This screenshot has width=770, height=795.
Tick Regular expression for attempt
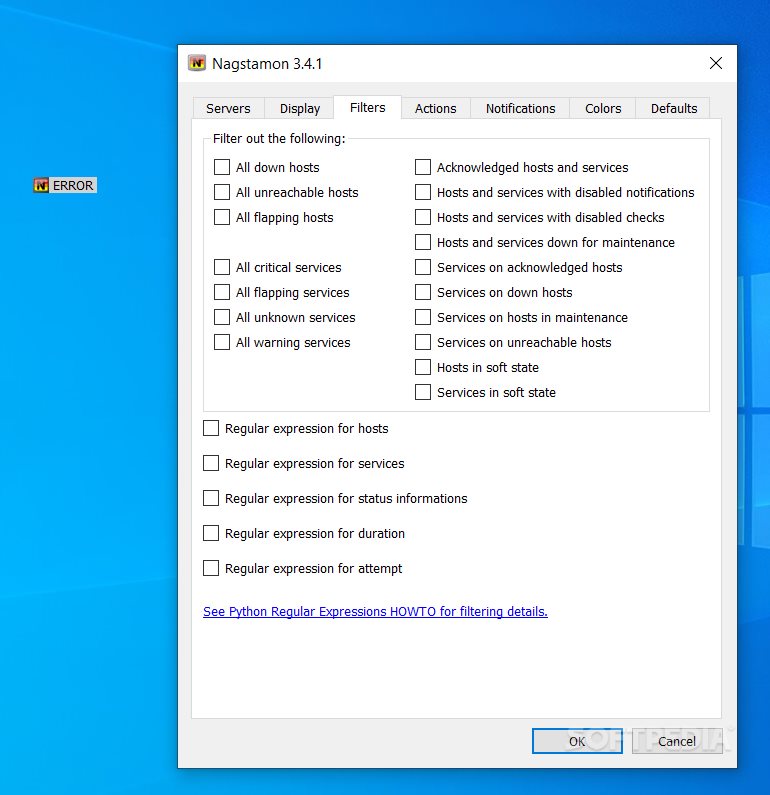pyautogui.click(x=211, y=568)
